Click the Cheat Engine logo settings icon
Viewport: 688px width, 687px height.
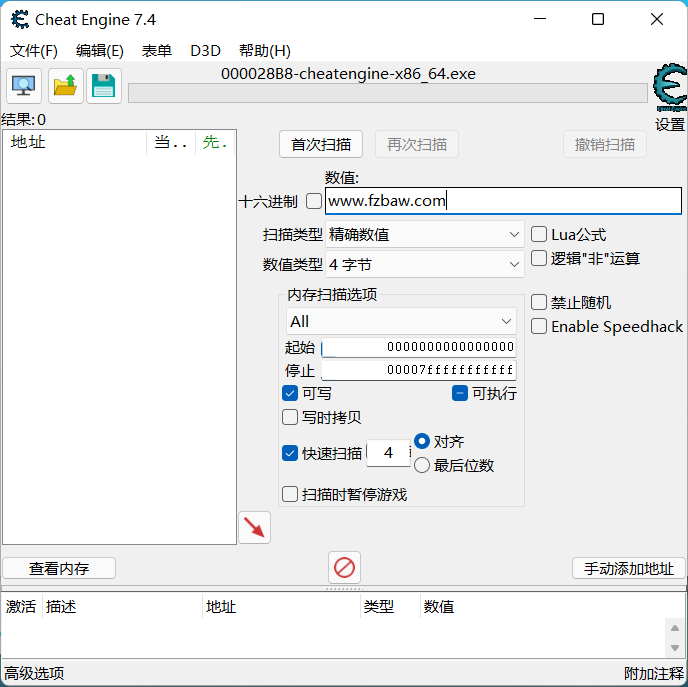tap(669, 88)
